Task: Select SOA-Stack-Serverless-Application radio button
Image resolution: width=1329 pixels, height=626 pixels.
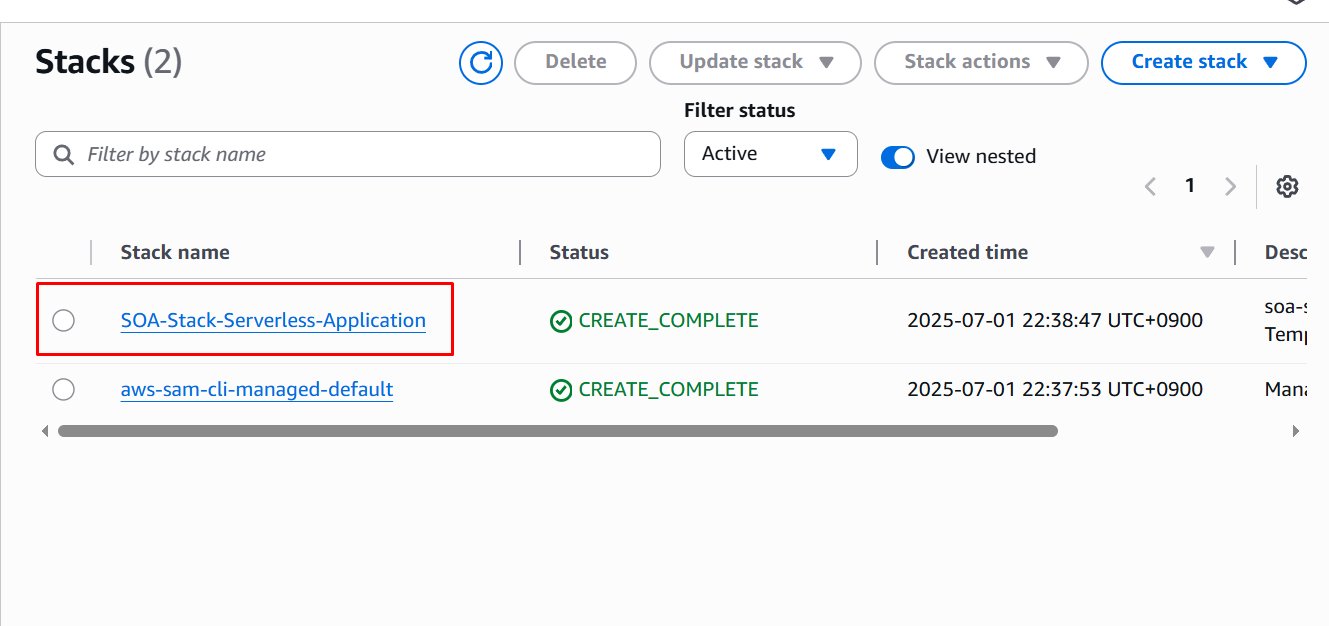Action: [x=63, y=320]
